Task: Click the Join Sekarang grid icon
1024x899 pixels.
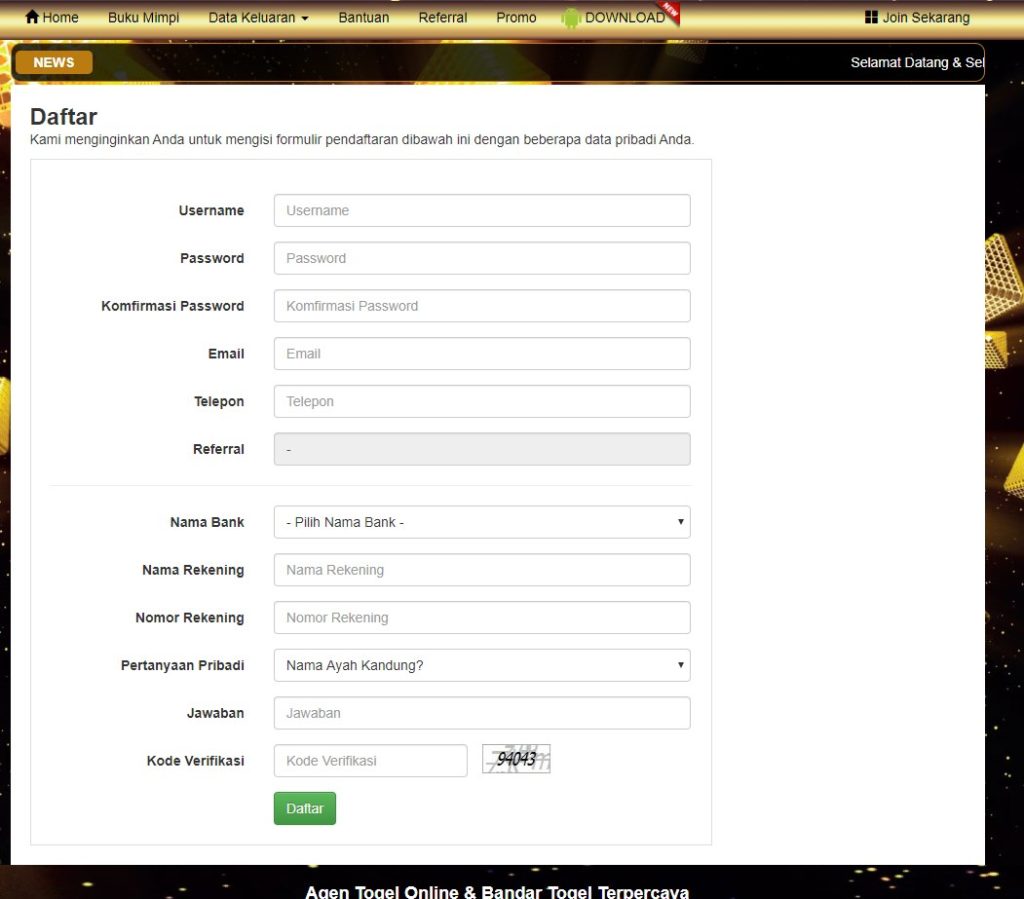Action: (871, 18)
